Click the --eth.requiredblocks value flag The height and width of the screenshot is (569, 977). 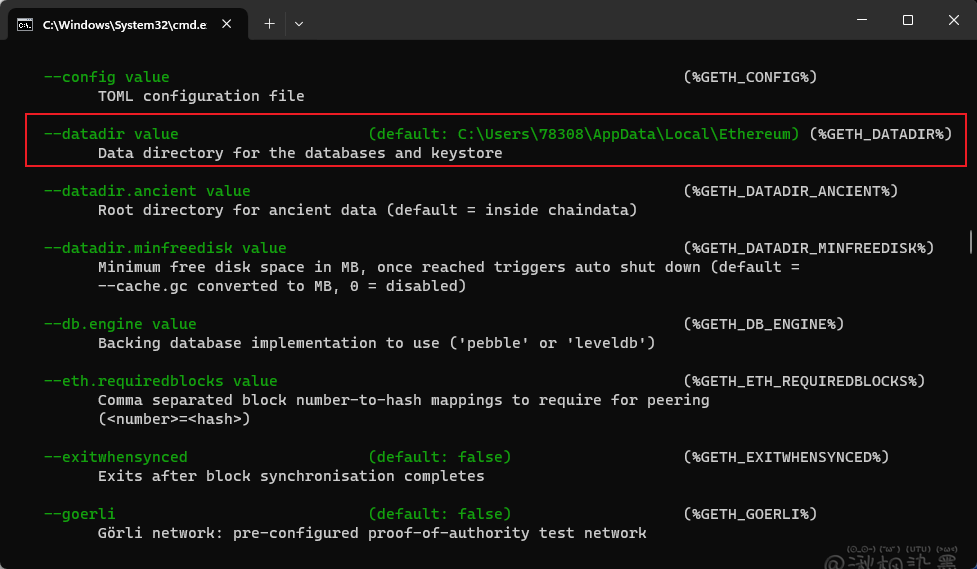click(160, 381)
